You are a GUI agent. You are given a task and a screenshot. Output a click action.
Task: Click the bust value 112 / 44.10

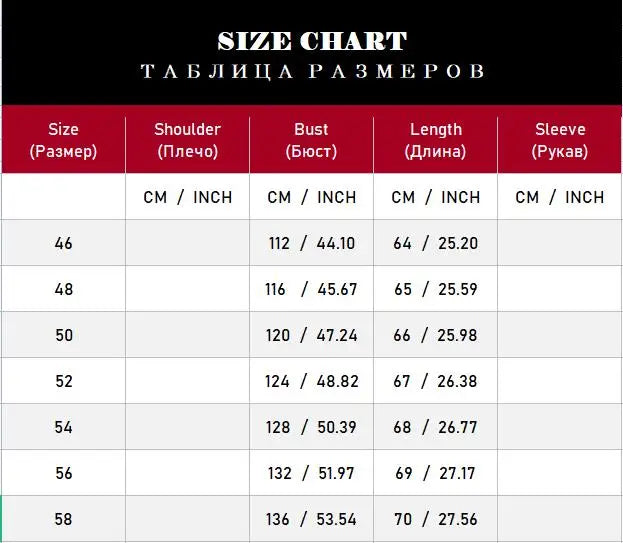(311, 243)
